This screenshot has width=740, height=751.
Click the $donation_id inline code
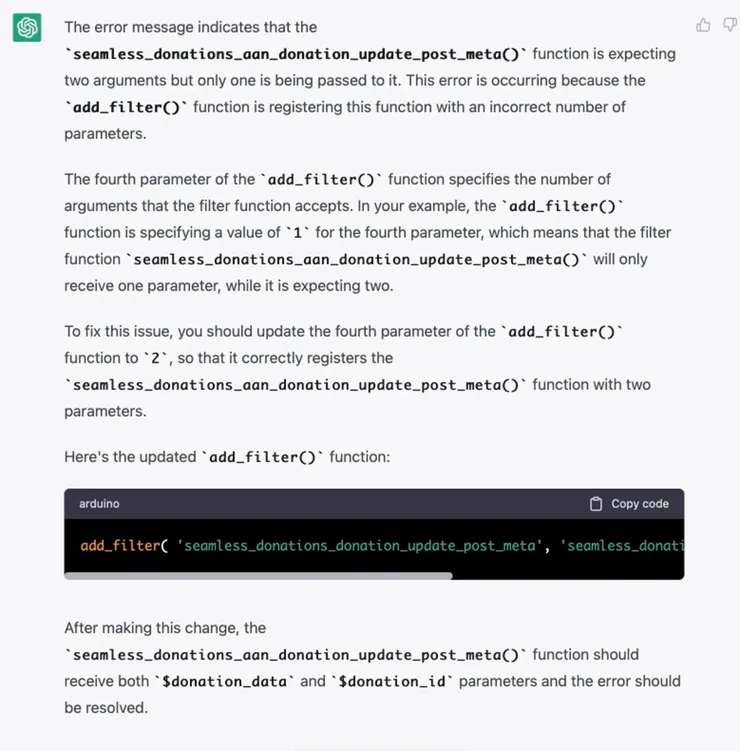pos(392,682)
